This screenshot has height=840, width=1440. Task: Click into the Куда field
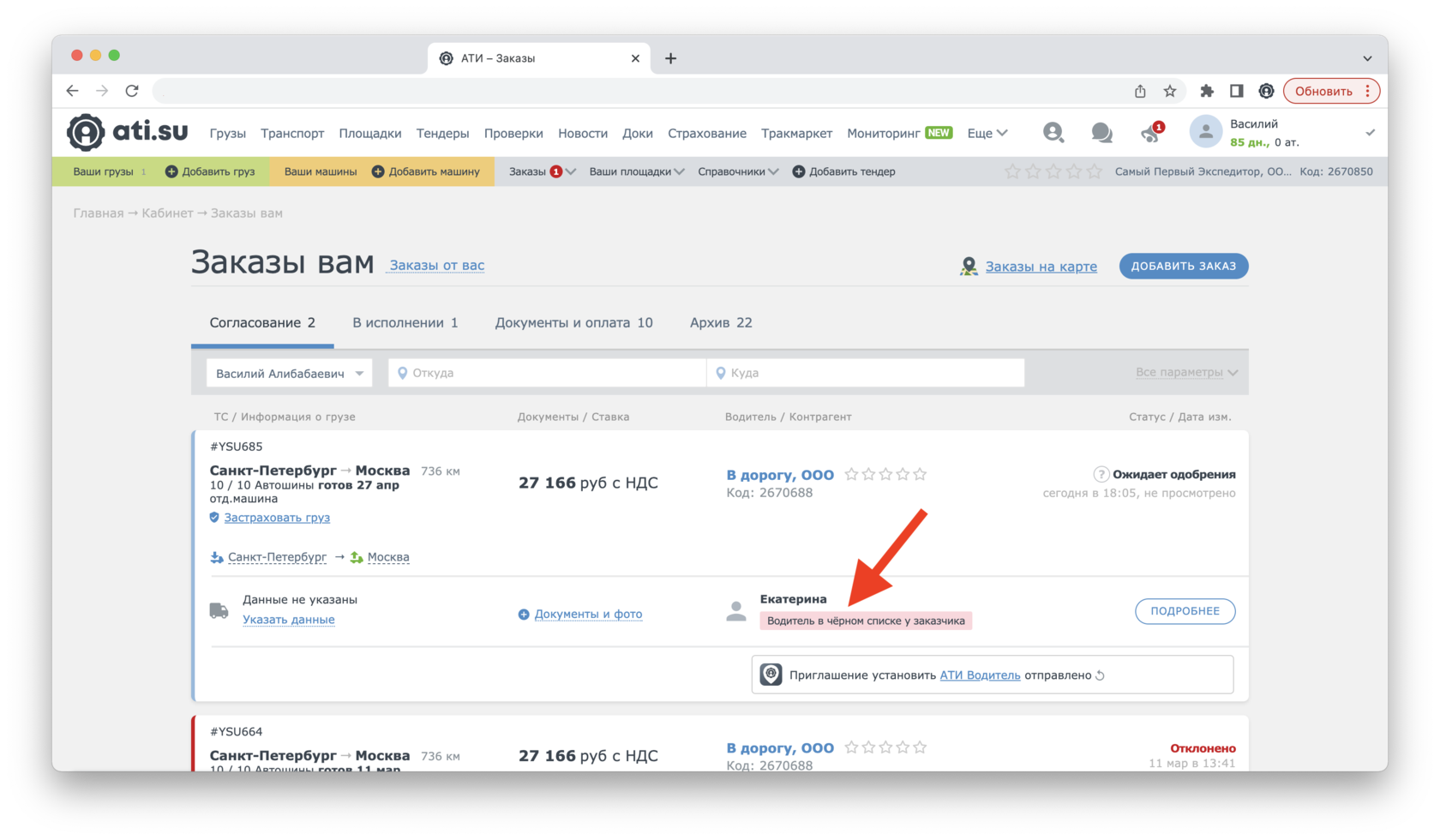pos(866,373)
